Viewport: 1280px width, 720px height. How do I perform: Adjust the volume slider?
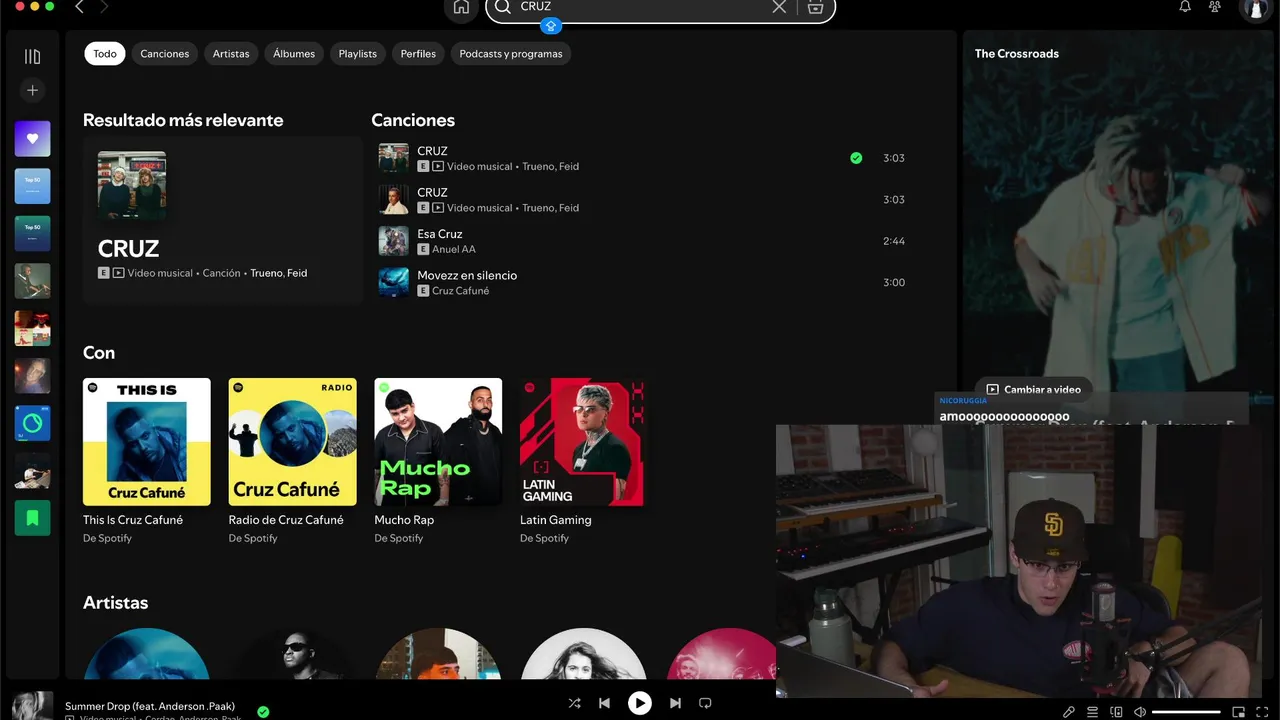pyautogui.click(x=1187, y=712)
